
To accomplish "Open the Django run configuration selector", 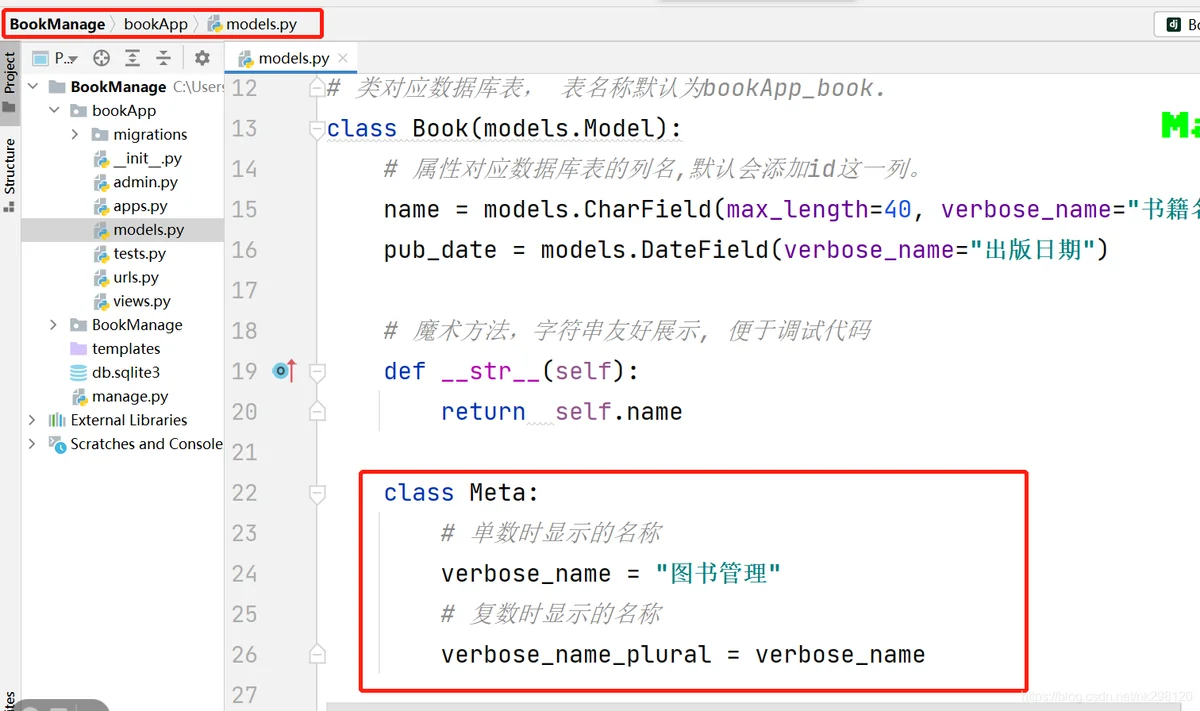I will coord(1178,25).
